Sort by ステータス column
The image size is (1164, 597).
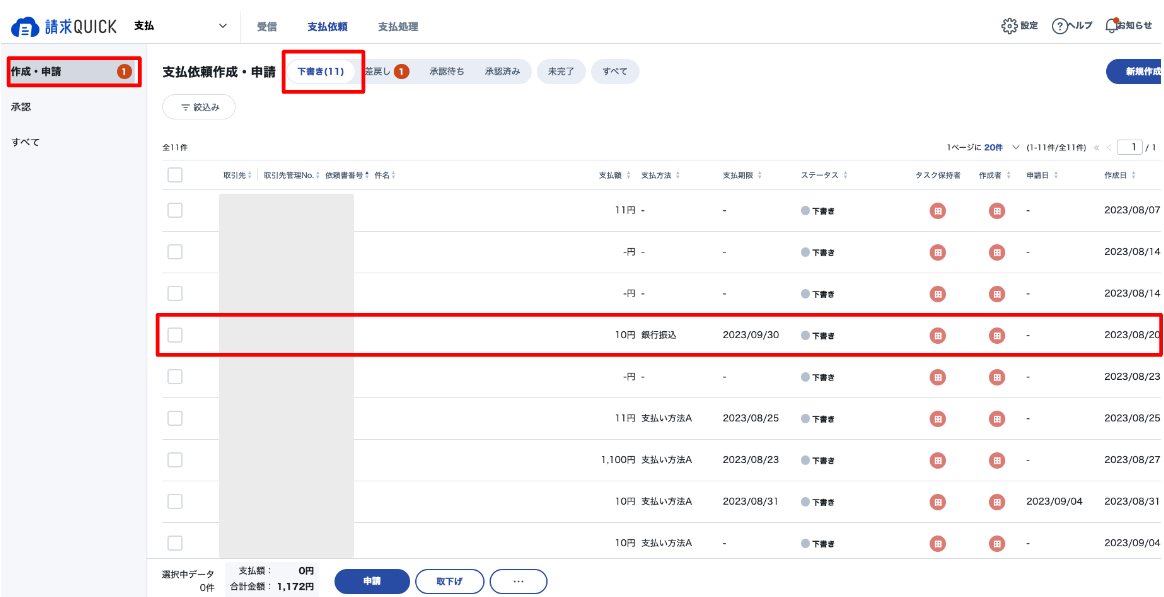[x=824, y=175]
